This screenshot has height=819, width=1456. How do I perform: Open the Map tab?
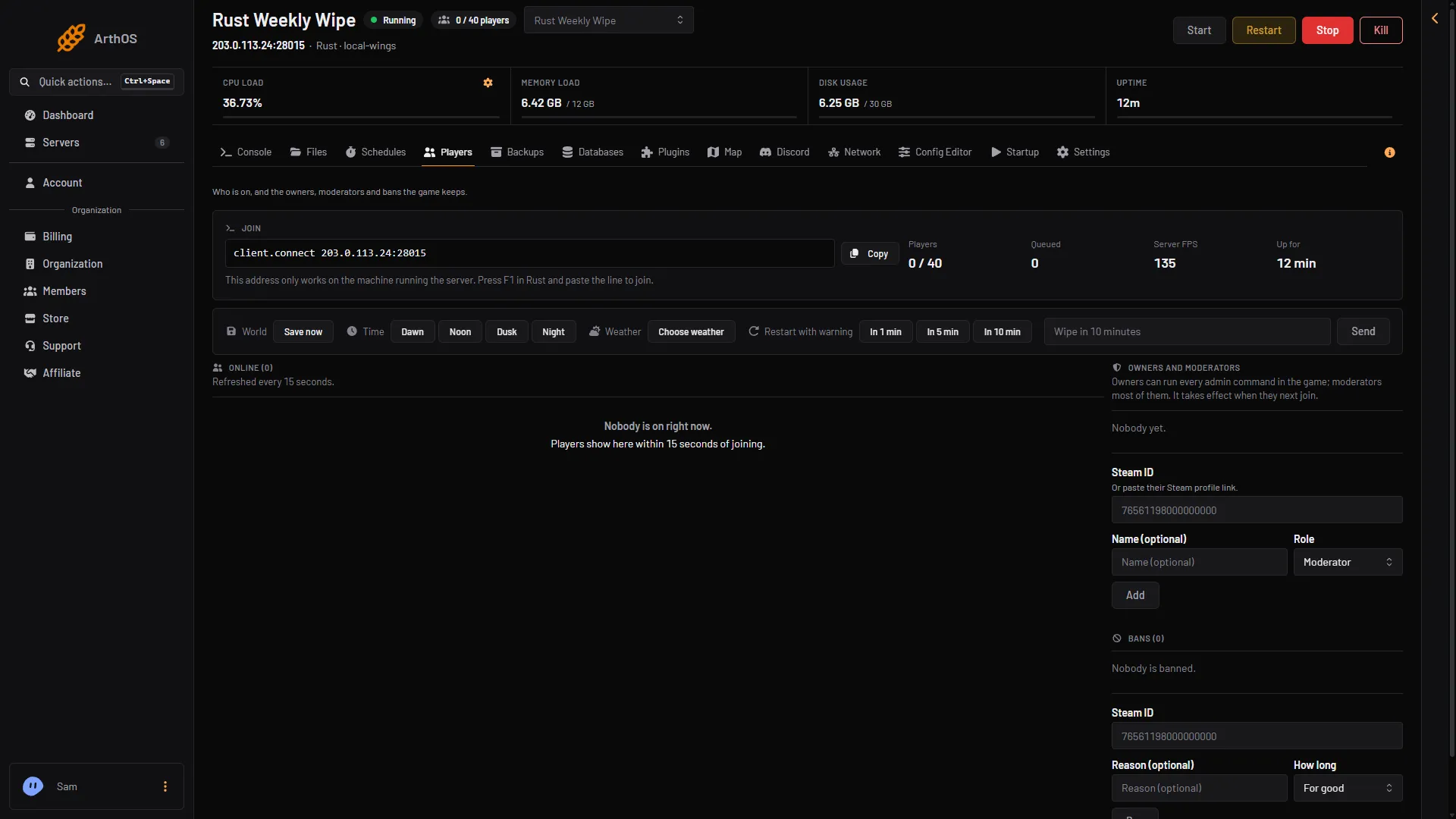(x=724, y=152)
